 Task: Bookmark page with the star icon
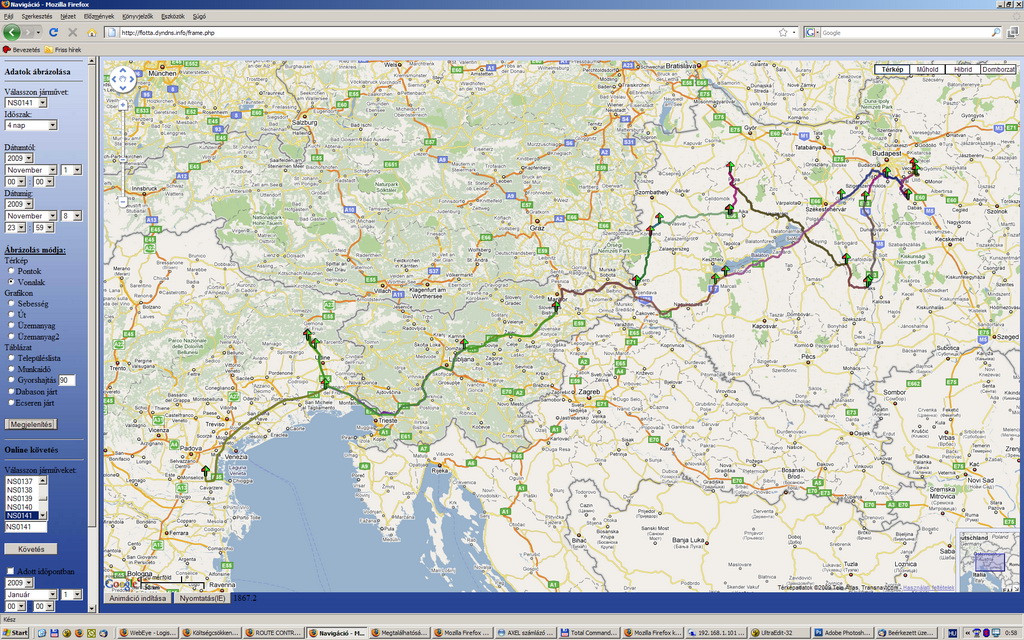point(783,32)
